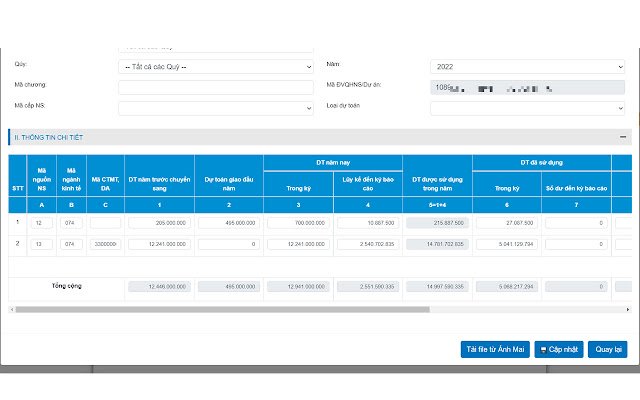The width and height of the screenshot is (640, 400).
Task: Open the Năm dropdown showing 2022
Action: pos(527,67)
